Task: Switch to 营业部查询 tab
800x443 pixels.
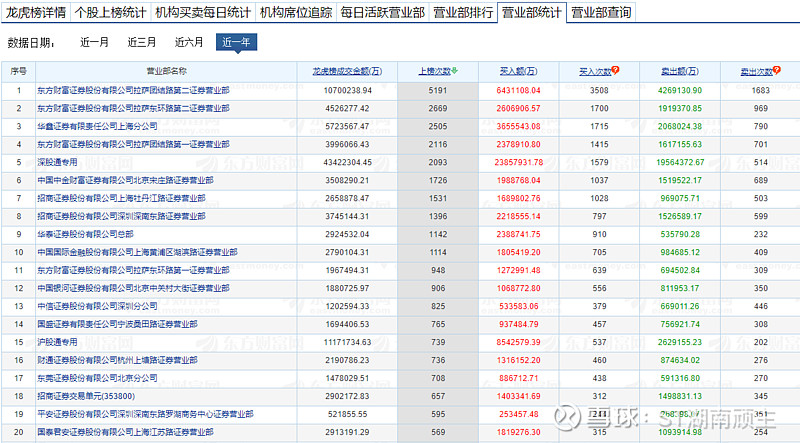Action: 601,12
